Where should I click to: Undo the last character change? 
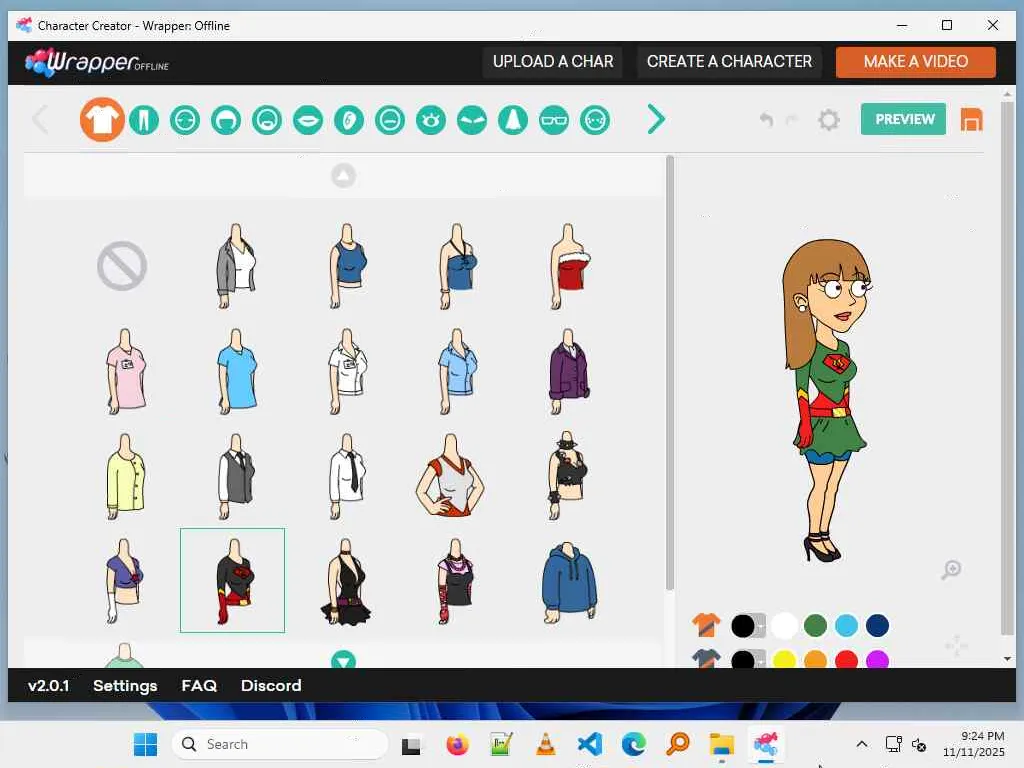[x=767, y=120]
